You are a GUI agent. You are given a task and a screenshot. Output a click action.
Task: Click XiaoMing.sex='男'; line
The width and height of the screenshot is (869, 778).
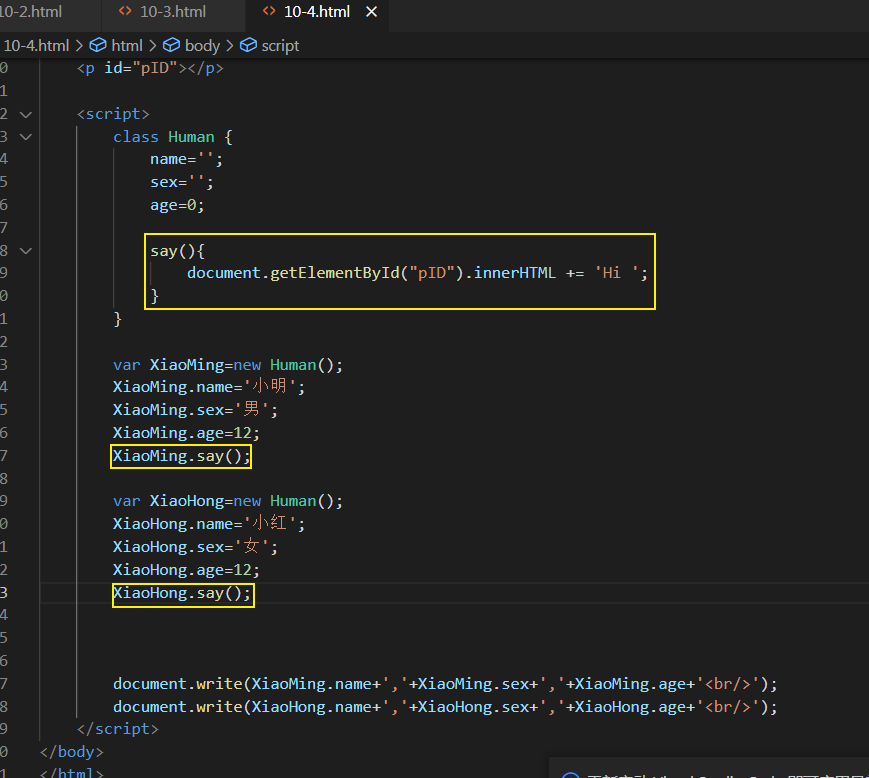(x=196, y=410)
